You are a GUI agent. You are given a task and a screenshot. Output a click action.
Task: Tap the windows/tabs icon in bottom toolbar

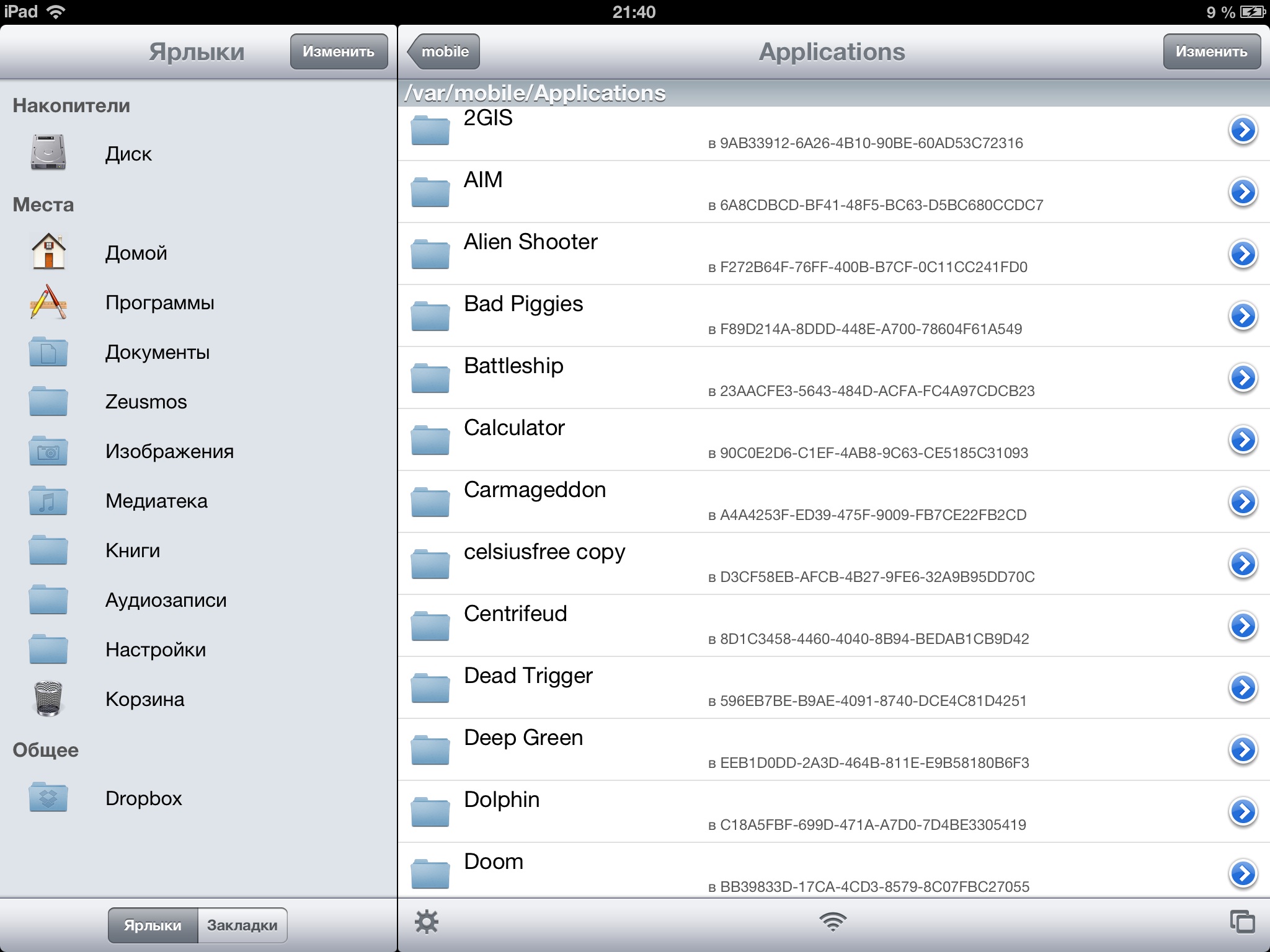click(1243, 922)
